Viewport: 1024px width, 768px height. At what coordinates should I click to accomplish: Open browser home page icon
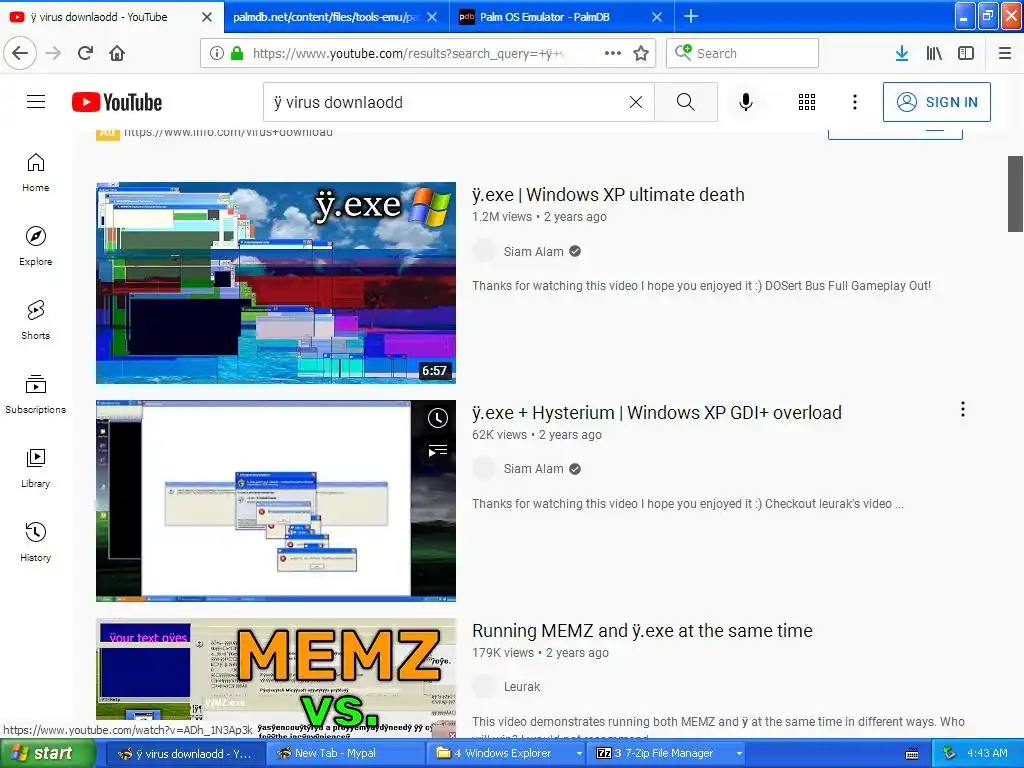(117, 53)
